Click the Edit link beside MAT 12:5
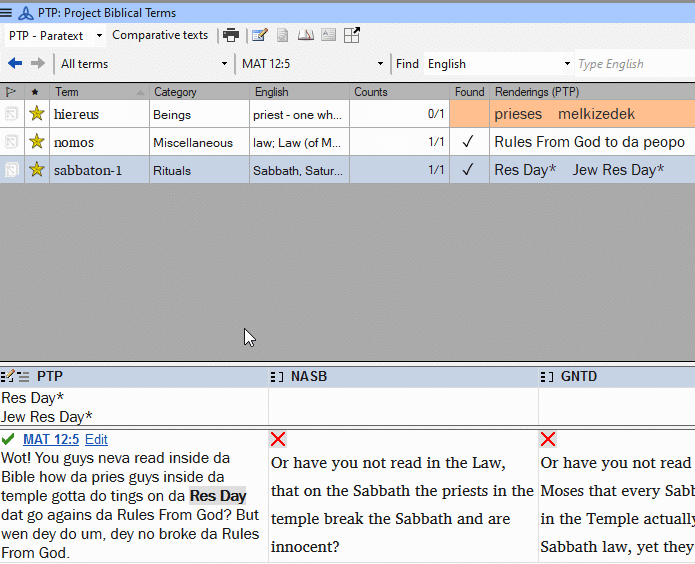Screen dimensions: 695x564 (96, 439)
